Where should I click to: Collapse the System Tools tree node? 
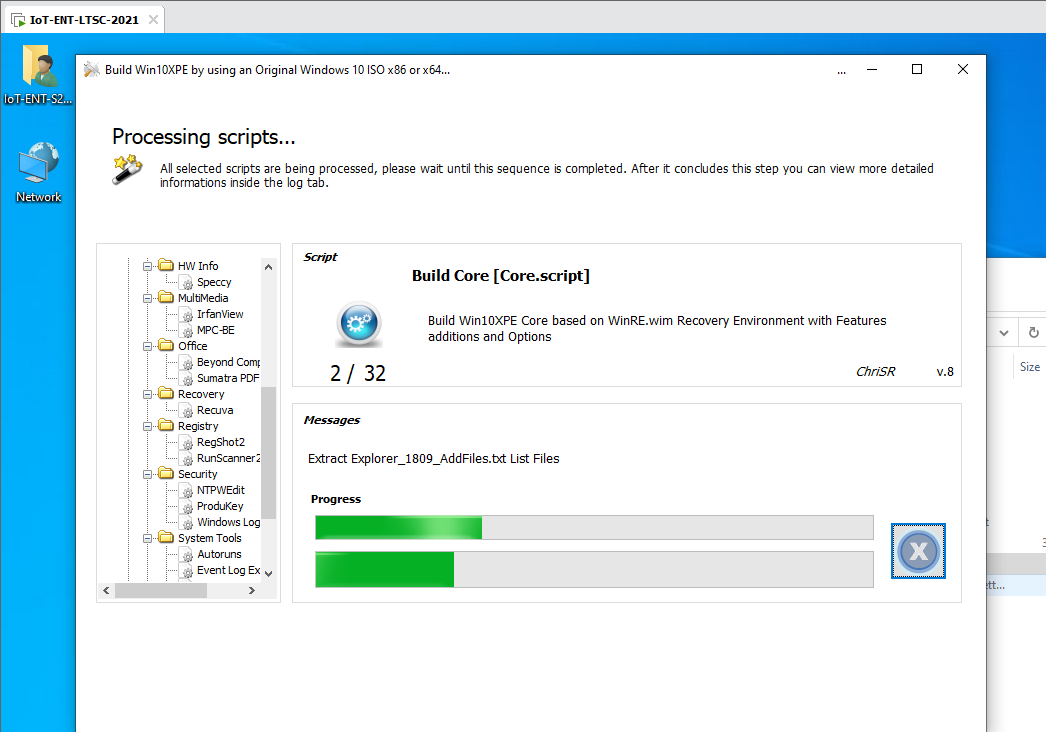147,538
